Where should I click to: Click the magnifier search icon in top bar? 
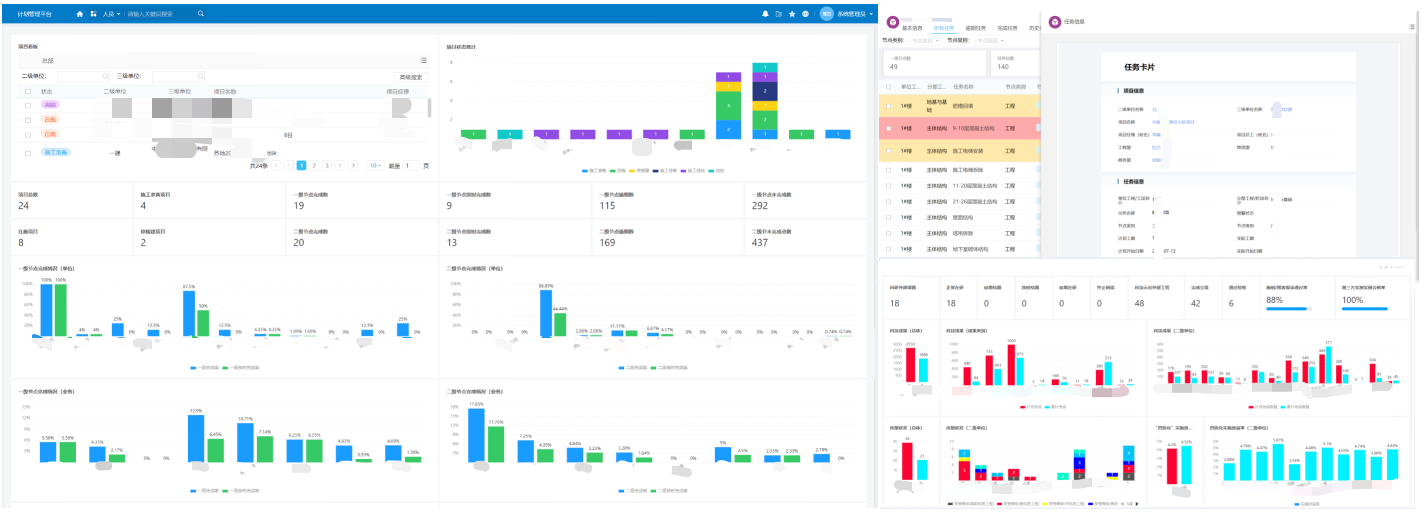(201, 14)
